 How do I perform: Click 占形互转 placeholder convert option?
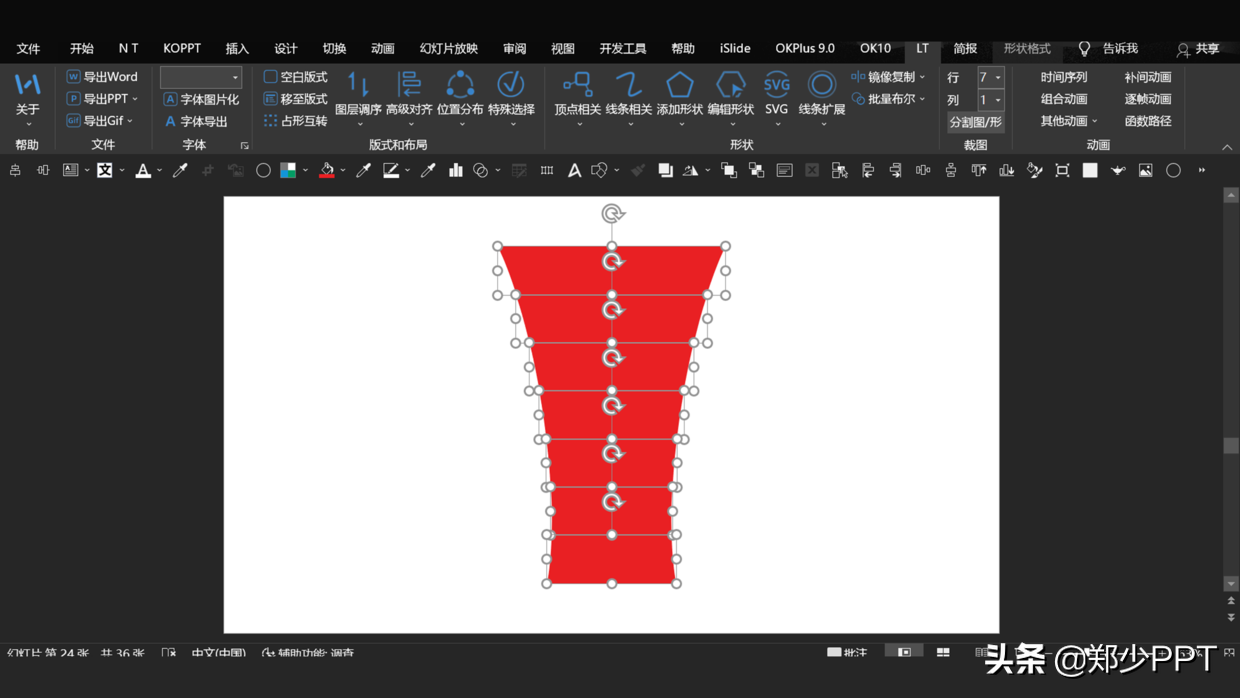click(296, 121)
